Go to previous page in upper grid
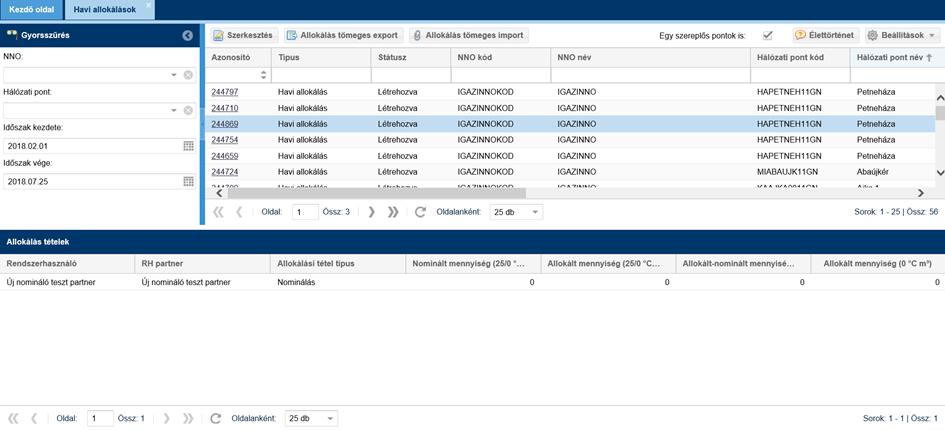945x431 pixels. pyautogui.click(x=239, y=212)
